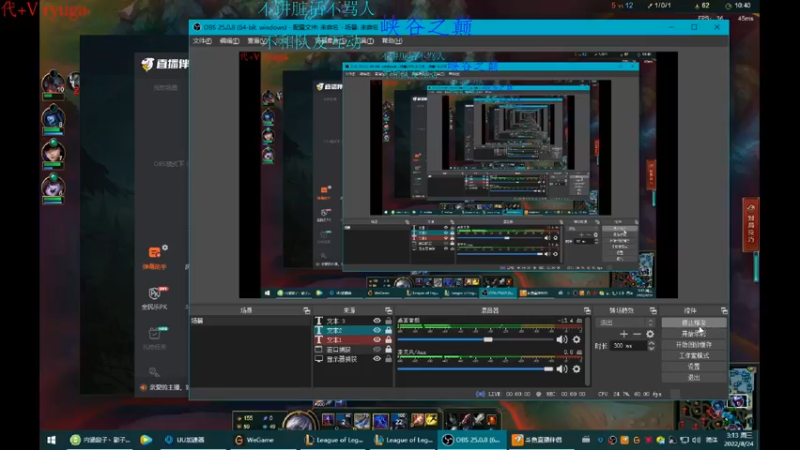Open the OBS 编辑(E) menu

coord(229,41)
